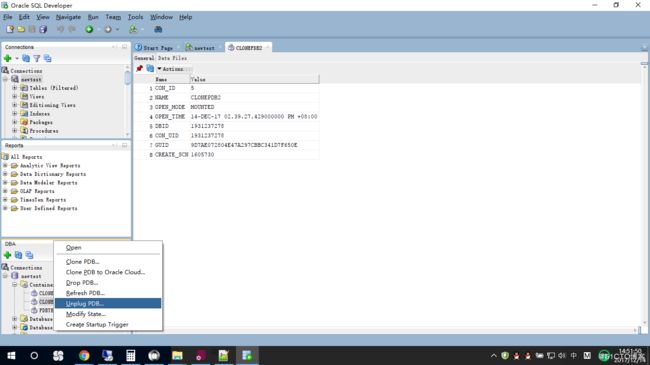650x365 pixels.
Task: Click the green plus in DBA panel
Action: coord(7,255)
